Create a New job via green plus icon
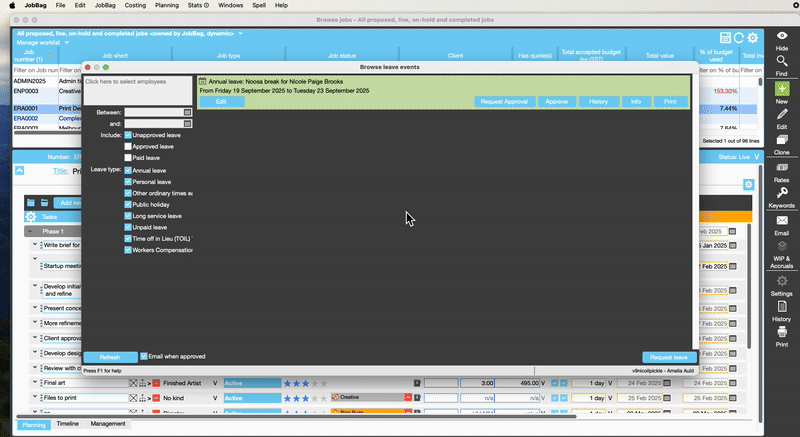This screenshot has width=800, height=437. pyautogui.click(x=782, y=88)
